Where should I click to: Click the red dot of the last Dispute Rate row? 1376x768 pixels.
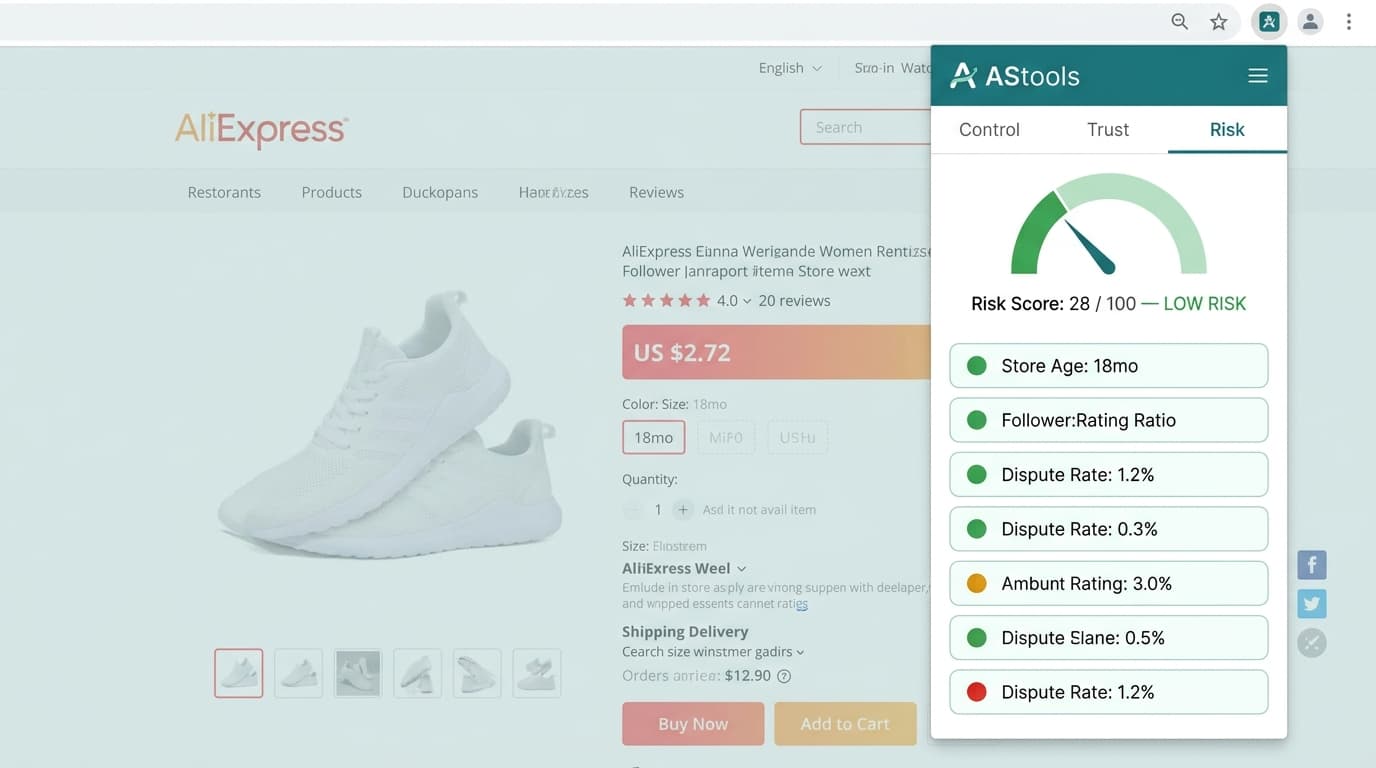click(x=977, y=692)
